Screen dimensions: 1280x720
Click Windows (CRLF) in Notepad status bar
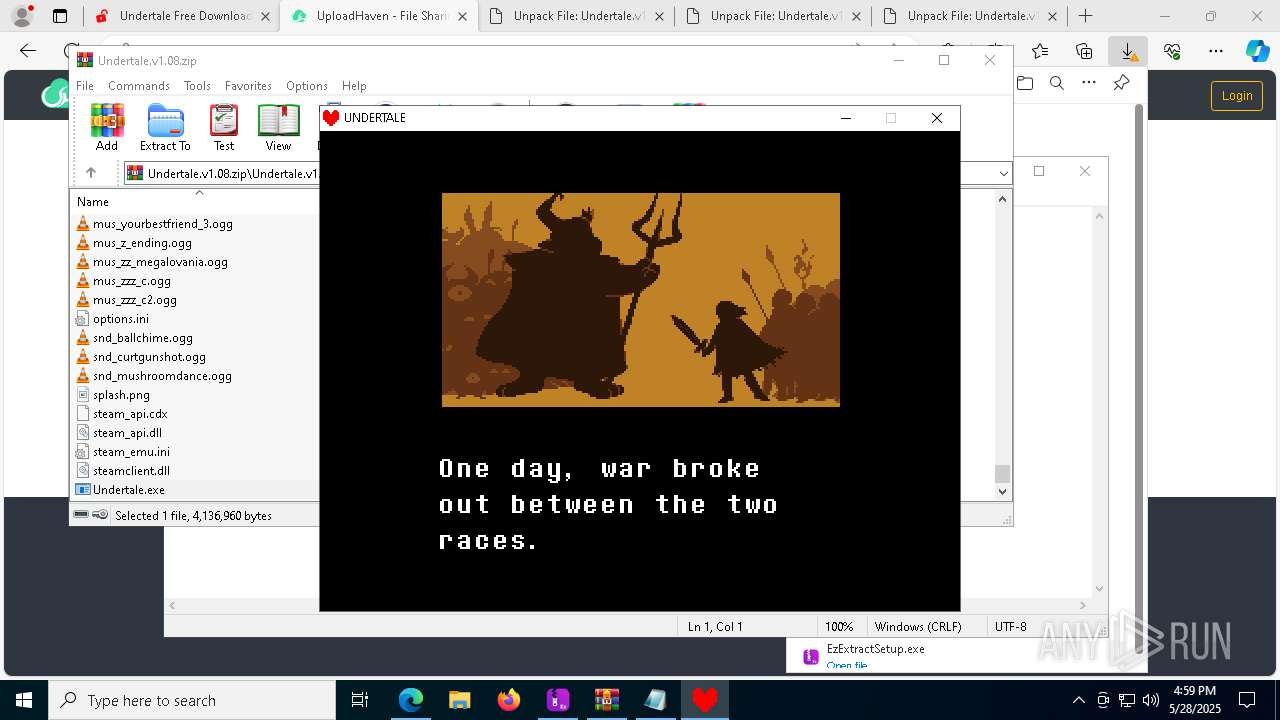pos(918,627)
